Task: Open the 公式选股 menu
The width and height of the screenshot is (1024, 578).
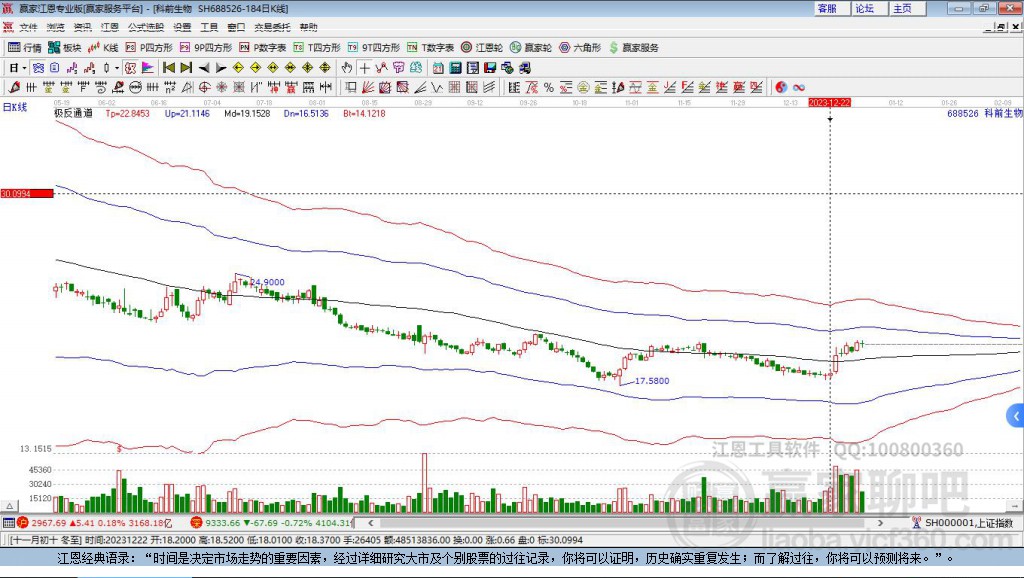Action: (x=144, y=27)
